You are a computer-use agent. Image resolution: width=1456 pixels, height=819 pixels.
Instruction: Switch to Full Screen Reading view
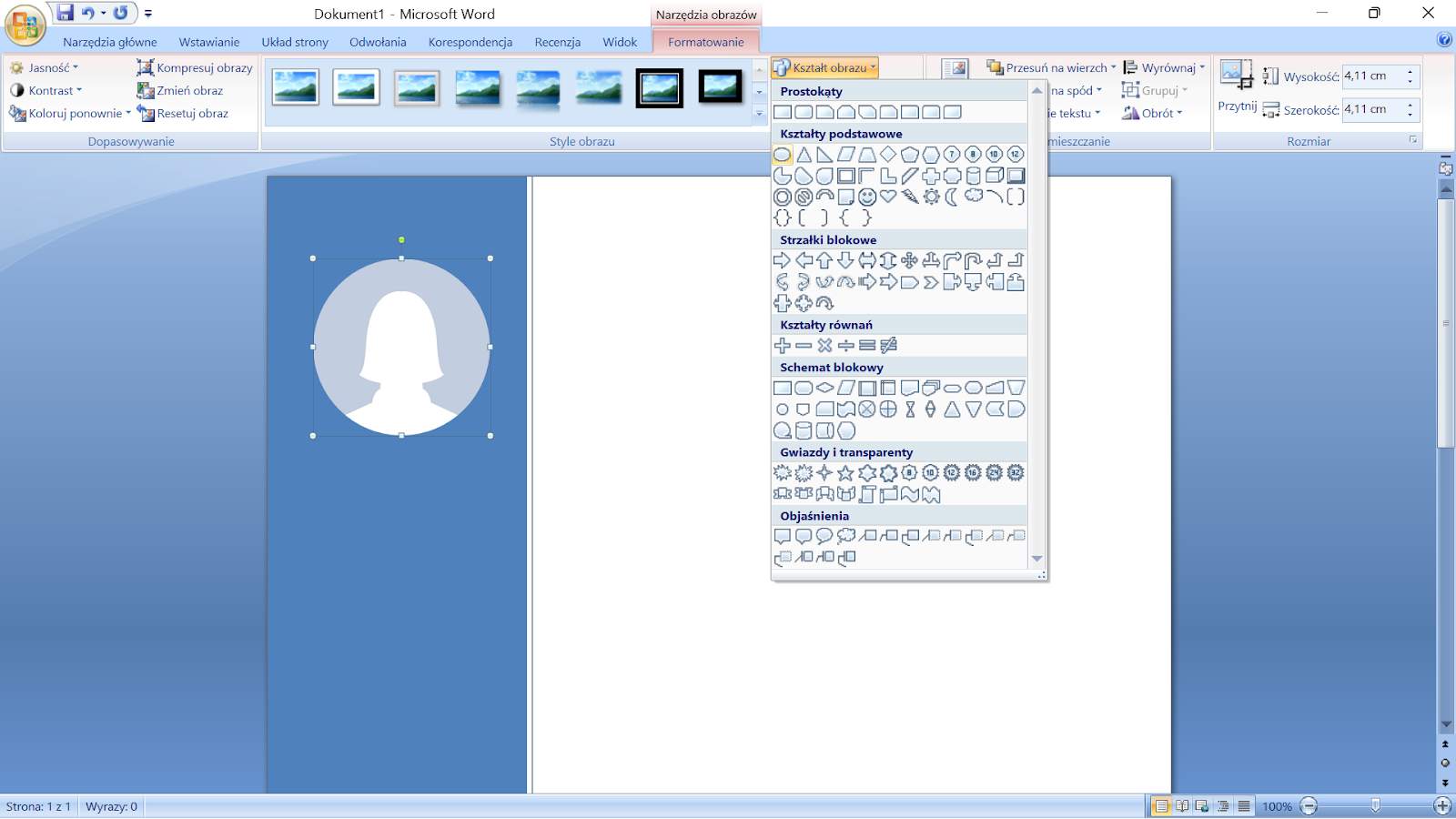pos(1182,806)
